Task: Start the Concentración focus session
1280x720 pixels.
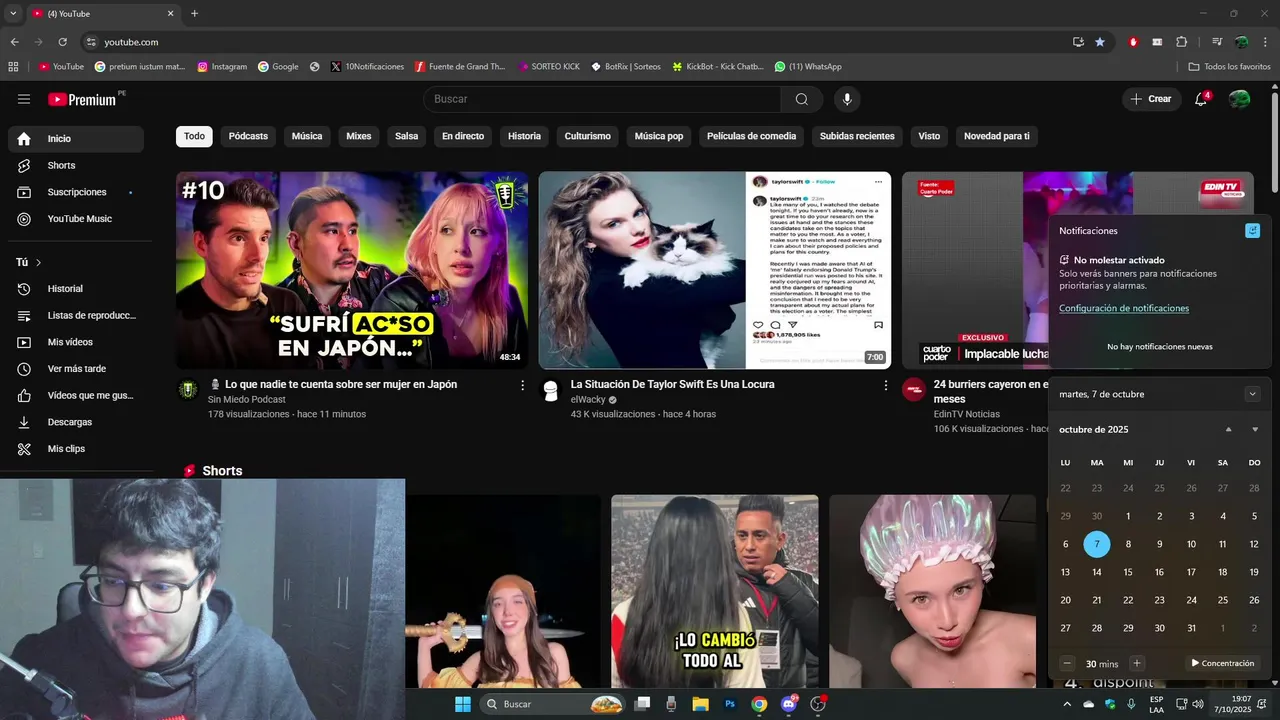Action: click(1222, 663)
